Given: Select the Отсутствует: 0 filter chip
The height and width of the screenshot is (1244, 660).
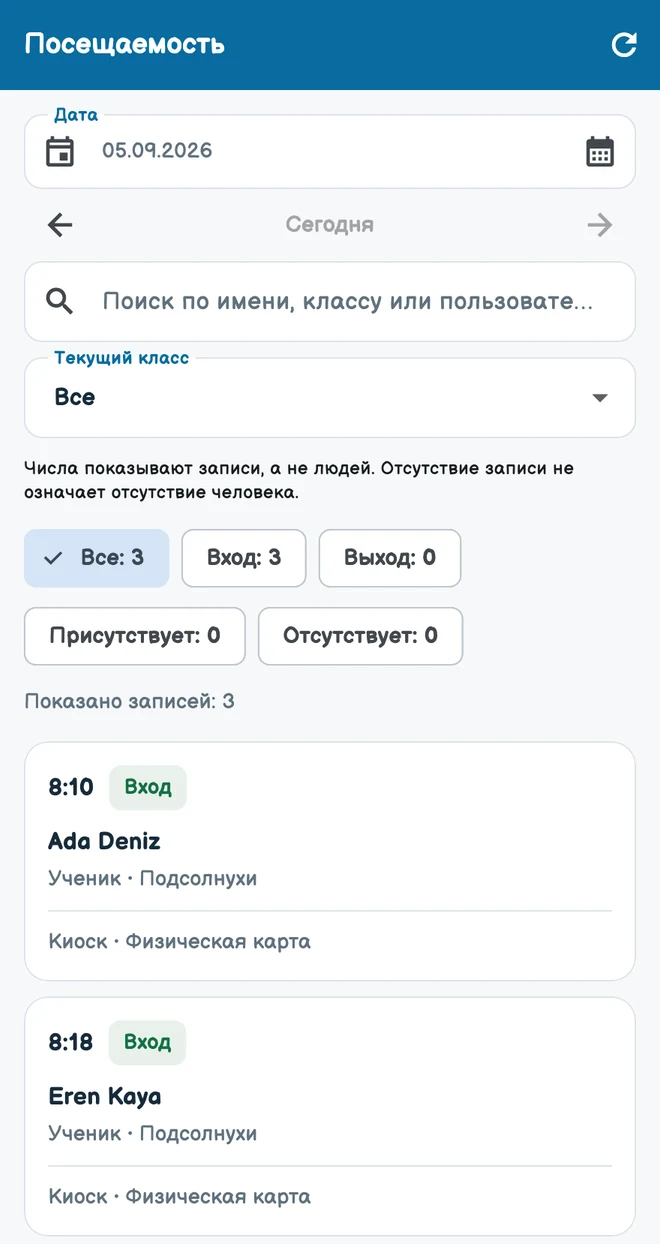Looking at the screenshot, I should pos(360,636).
